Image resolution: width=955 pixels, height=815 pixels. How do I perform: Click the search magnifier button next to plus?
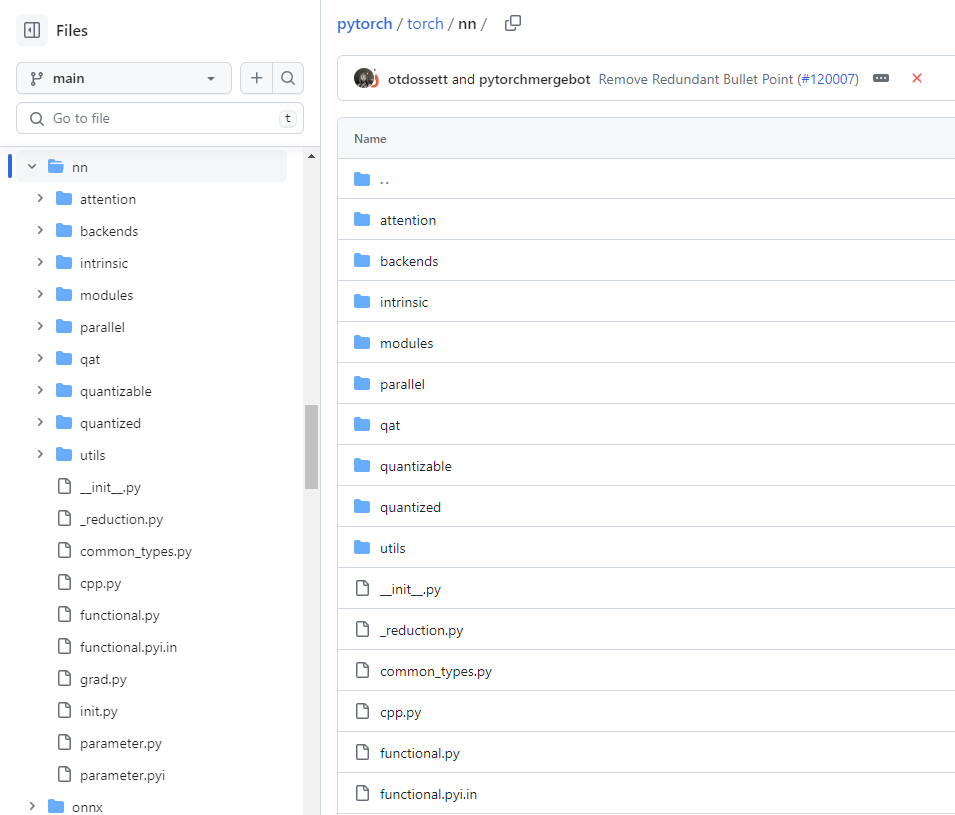[288, 78]
